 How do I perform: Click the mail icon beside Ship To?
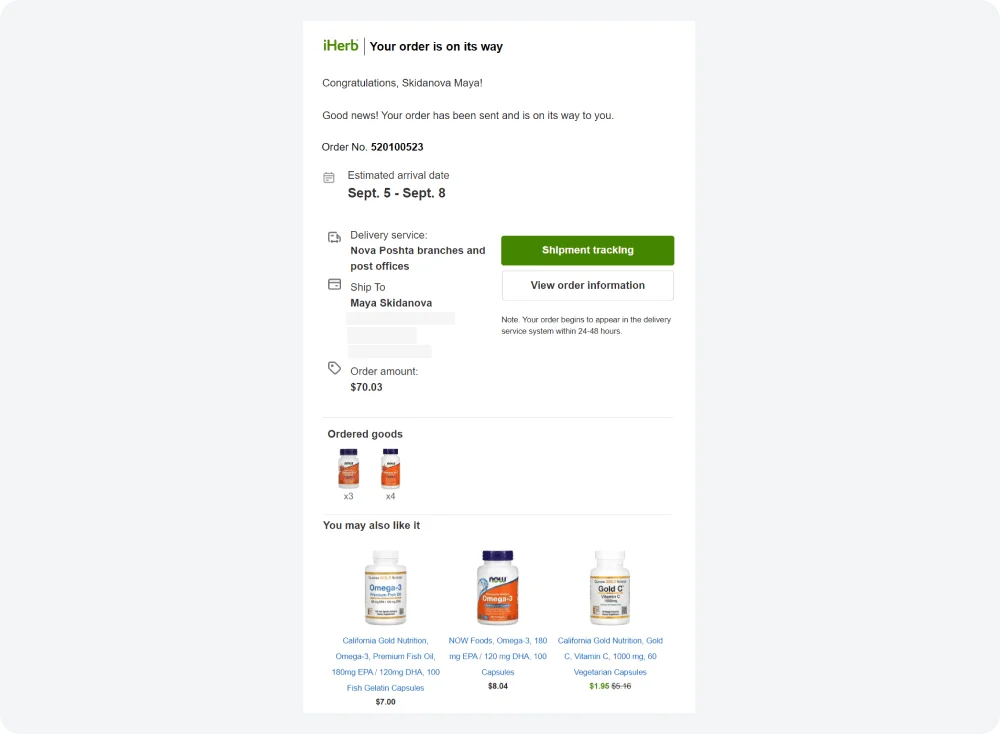pos(333,286)
